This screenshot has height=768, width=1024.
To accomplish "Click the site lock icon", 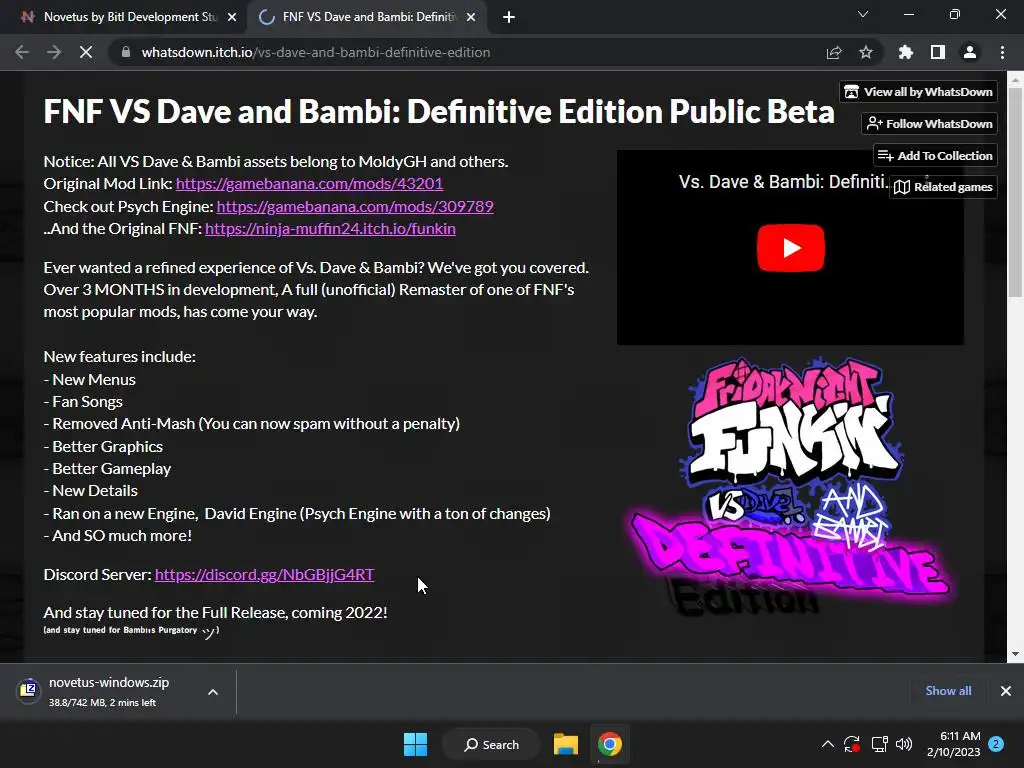I will 126,52.
